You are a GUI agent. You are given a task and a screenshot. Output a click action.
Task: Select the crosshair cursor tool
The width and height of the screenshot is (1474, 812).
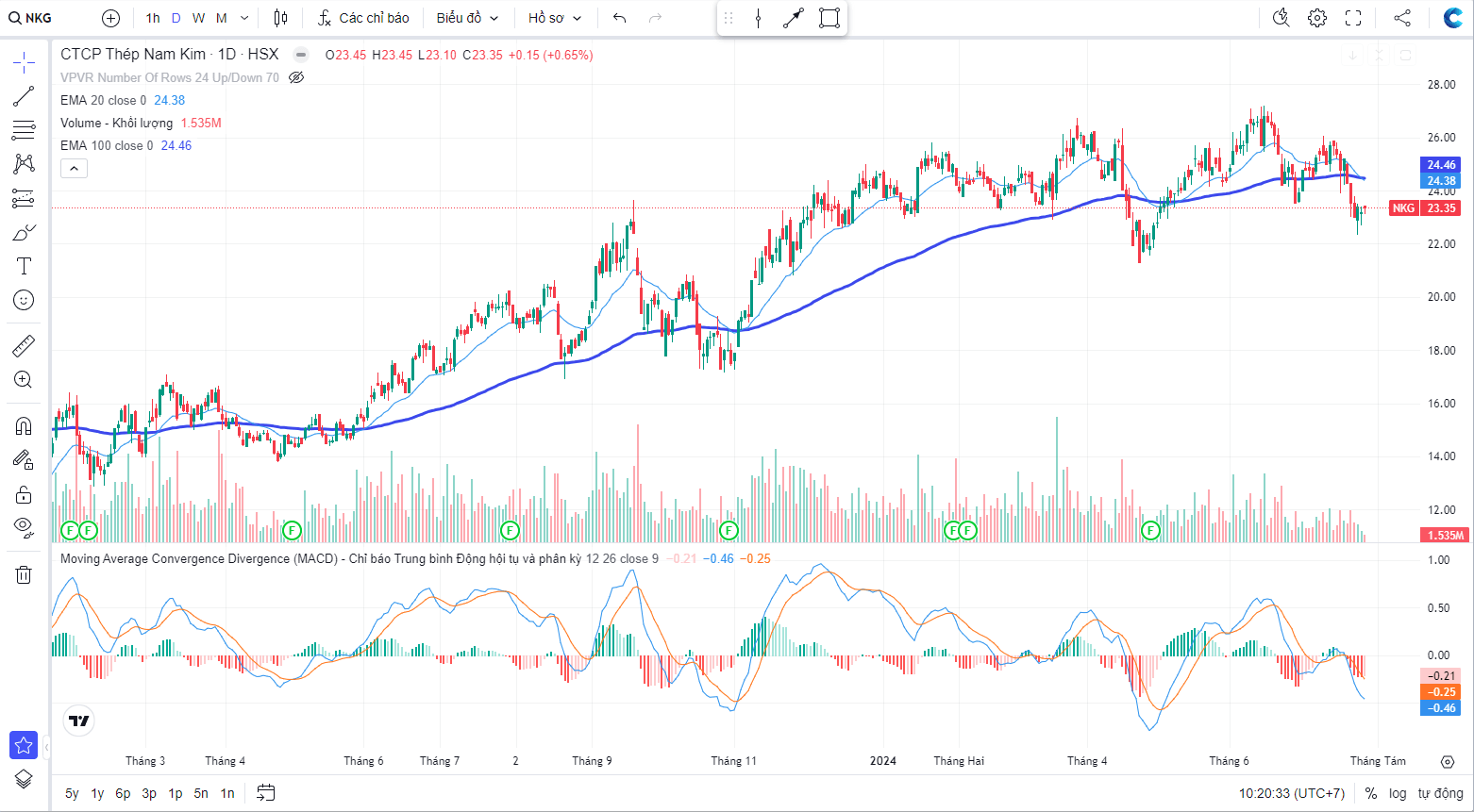[24, 63]
